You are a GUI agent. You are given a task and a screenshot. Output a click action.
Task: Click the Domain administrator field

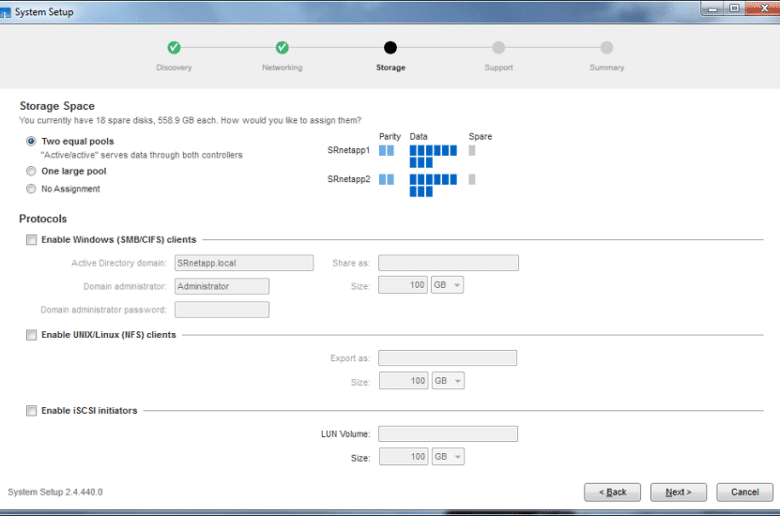tap(222, 286)
